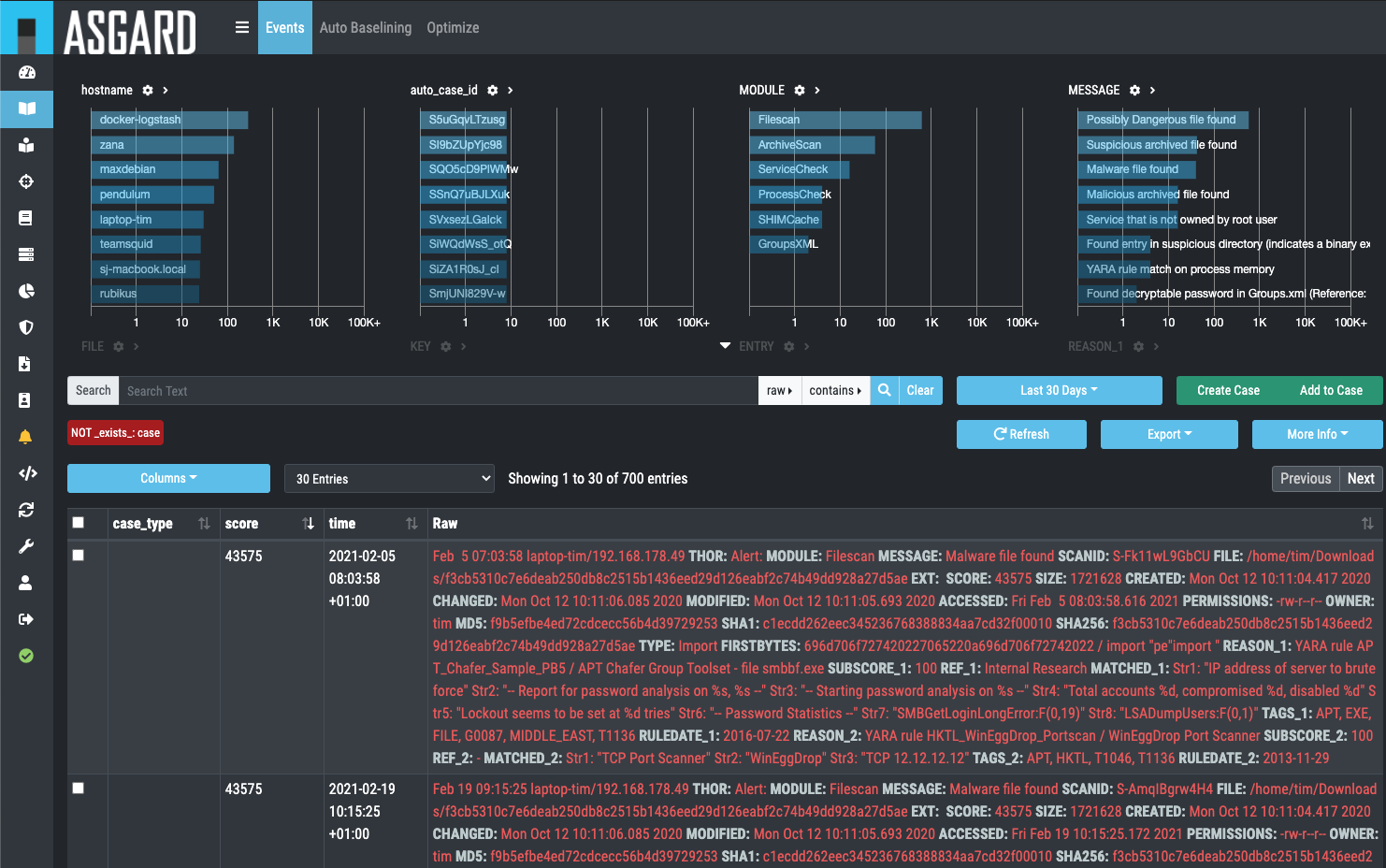Toggle the select-all checkbox in table header
The image size is (1386, 868).
79,523
